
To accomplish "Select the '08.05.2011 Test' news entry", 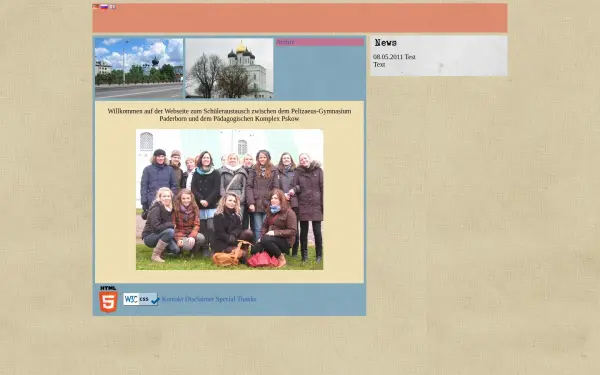I will click(394, 57).
